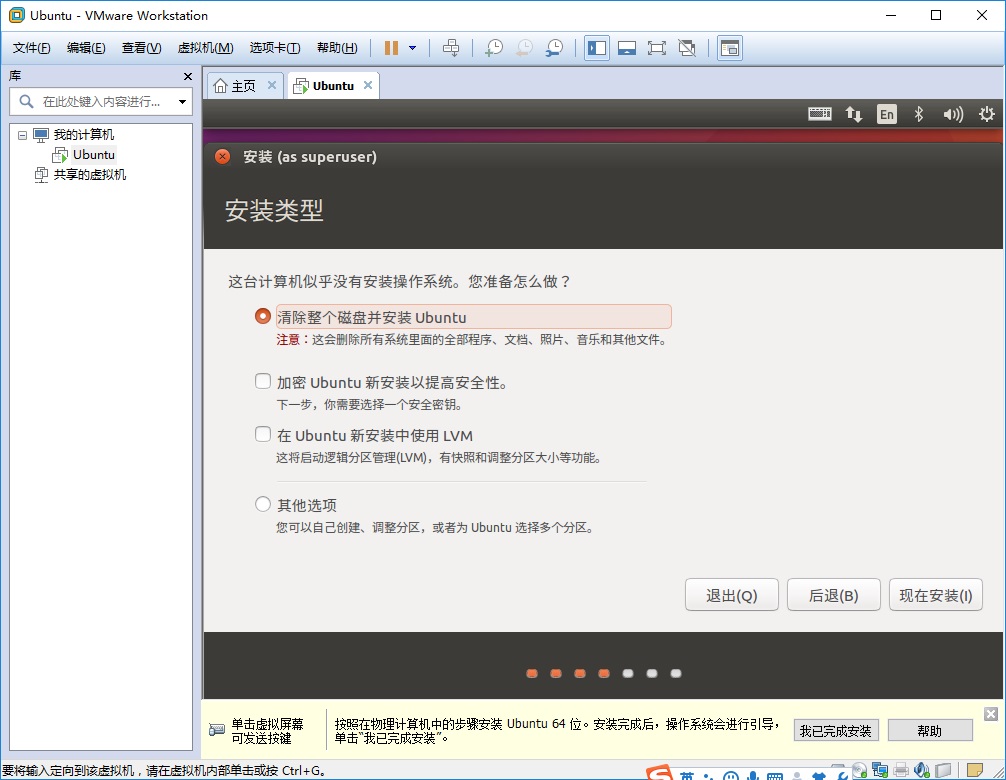Click the 我已完成安装 button

click(835, 731)
